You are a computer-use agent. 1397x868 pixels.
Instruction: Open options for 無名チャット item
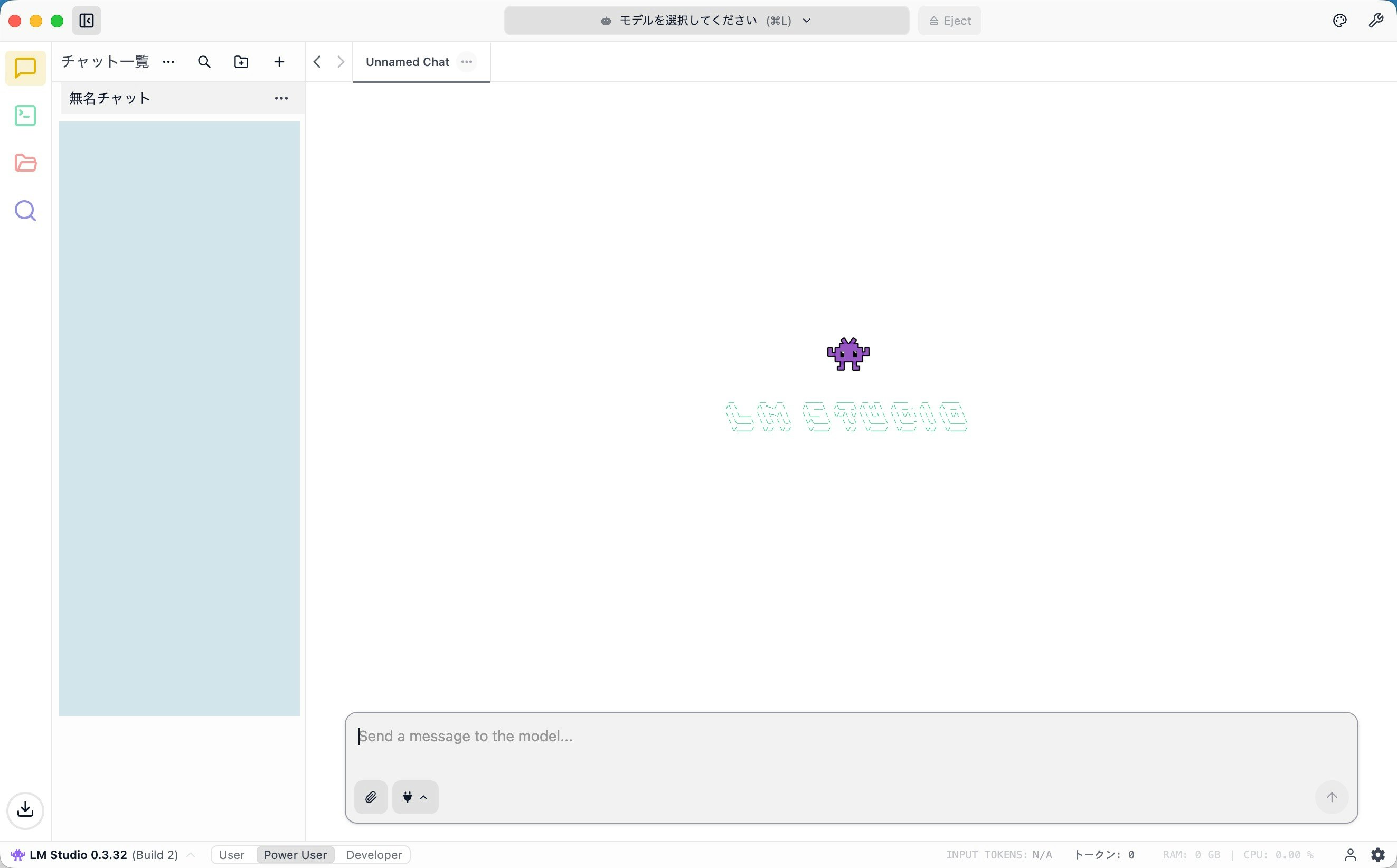[281, 98]
